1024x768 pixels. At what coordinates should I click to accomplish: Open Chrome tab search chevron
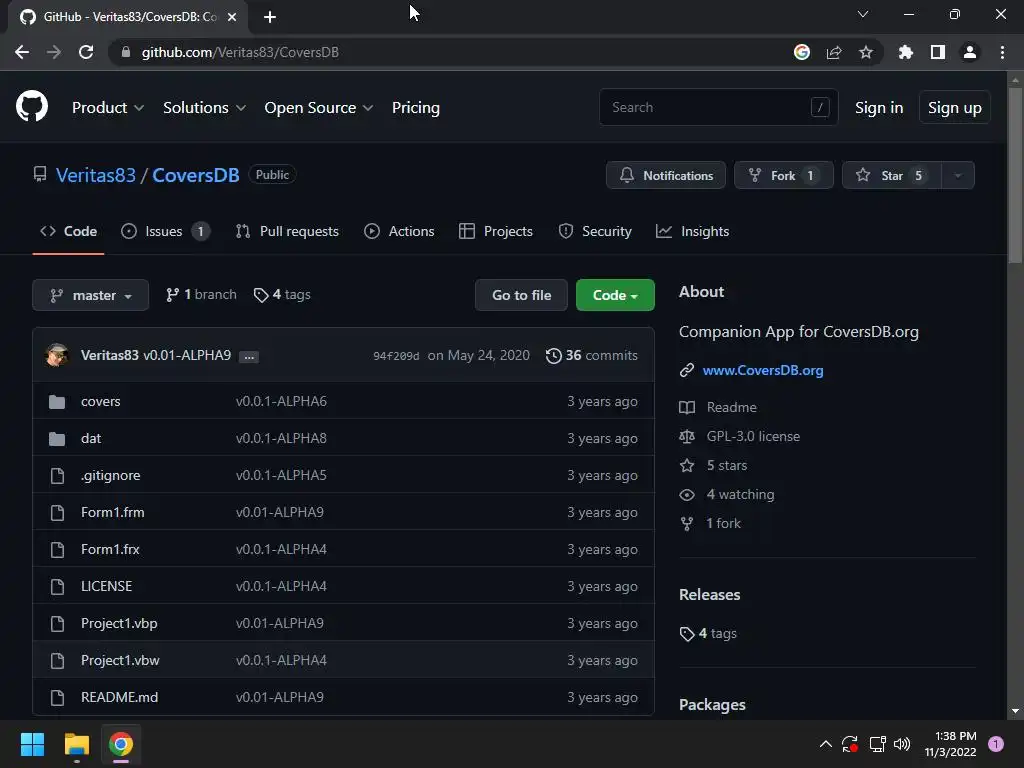[x=863, y=14]
